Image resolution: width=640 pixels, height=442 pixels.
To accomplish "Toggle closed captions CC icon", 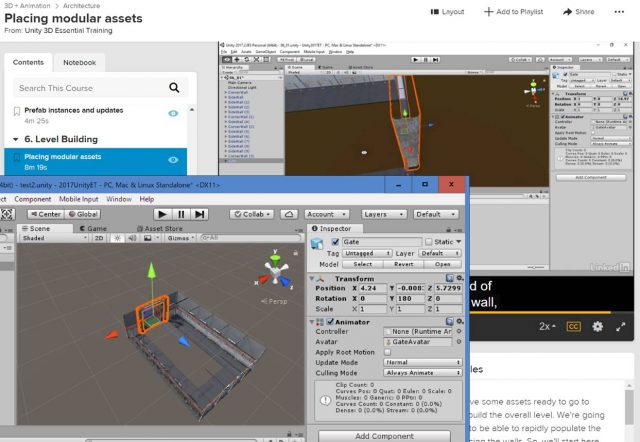I will coord(573,327).
